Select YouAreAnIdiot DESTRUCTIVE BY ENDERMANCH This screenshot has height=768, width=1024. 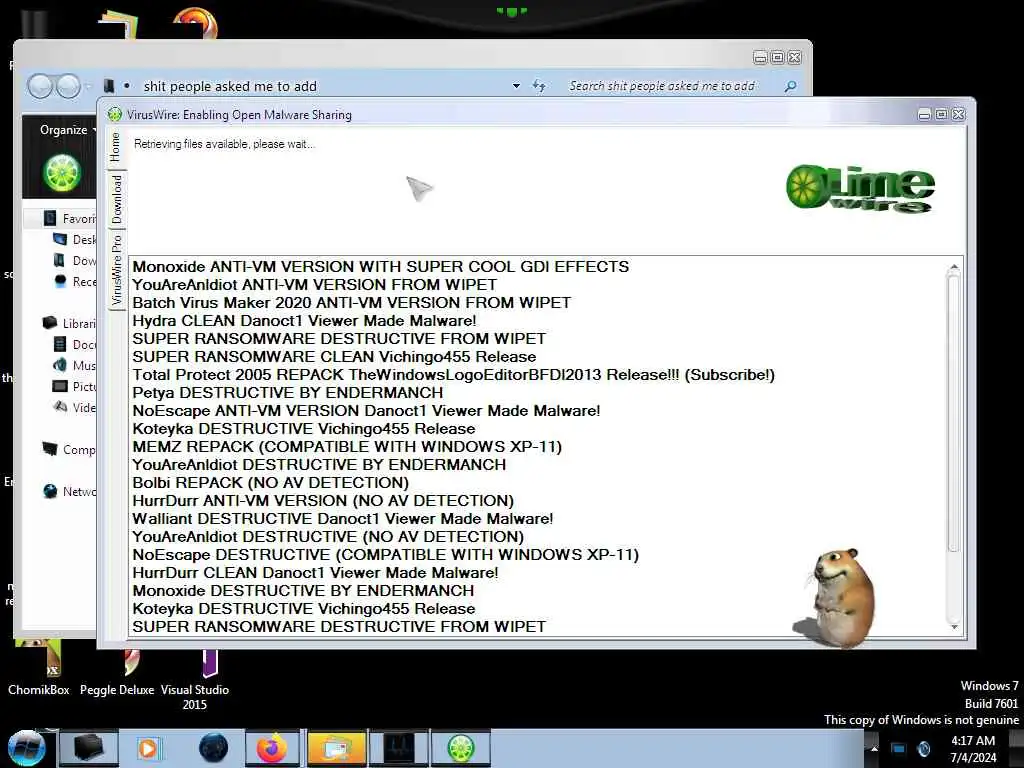click(x=319, y=464)
